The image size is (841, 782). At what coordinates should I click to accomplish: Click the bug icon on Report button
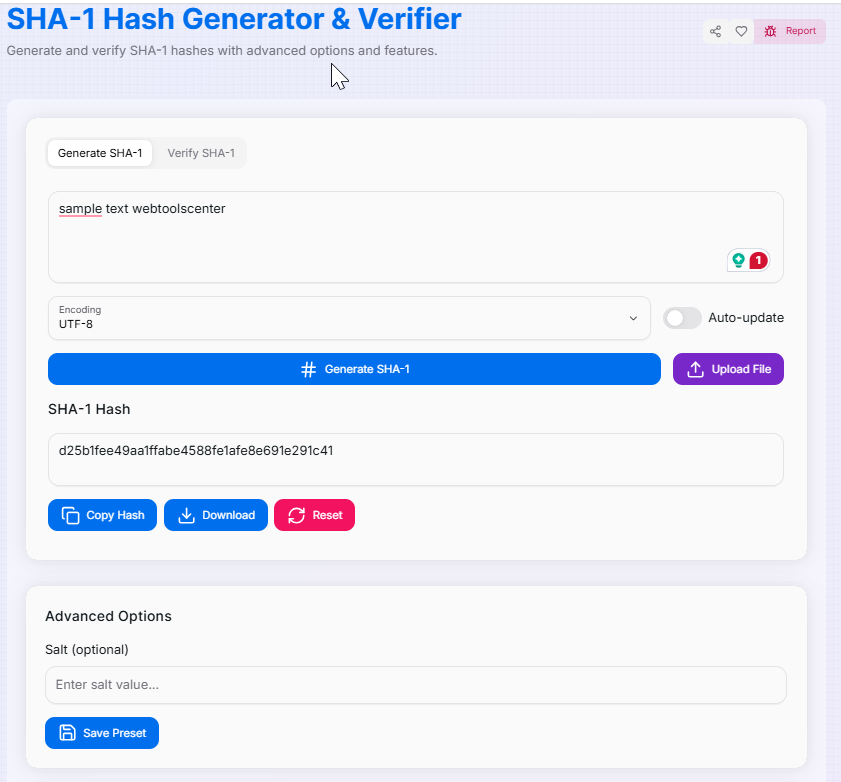point(769,31)
